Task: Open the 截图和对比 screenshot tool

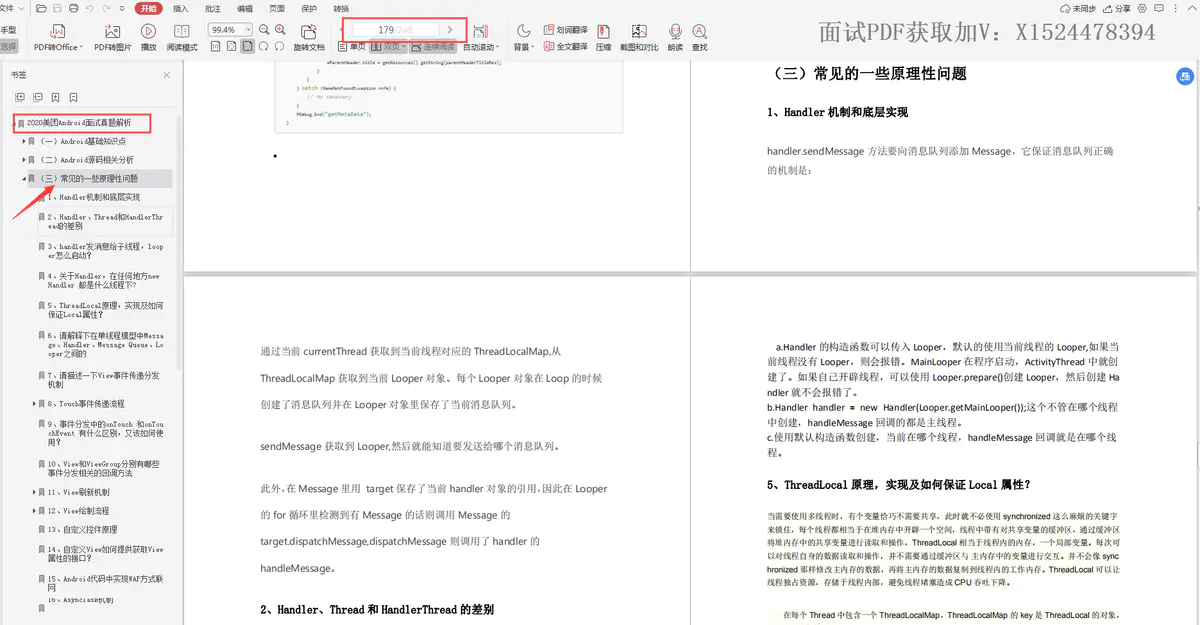Action: click(x=639, y=37)
